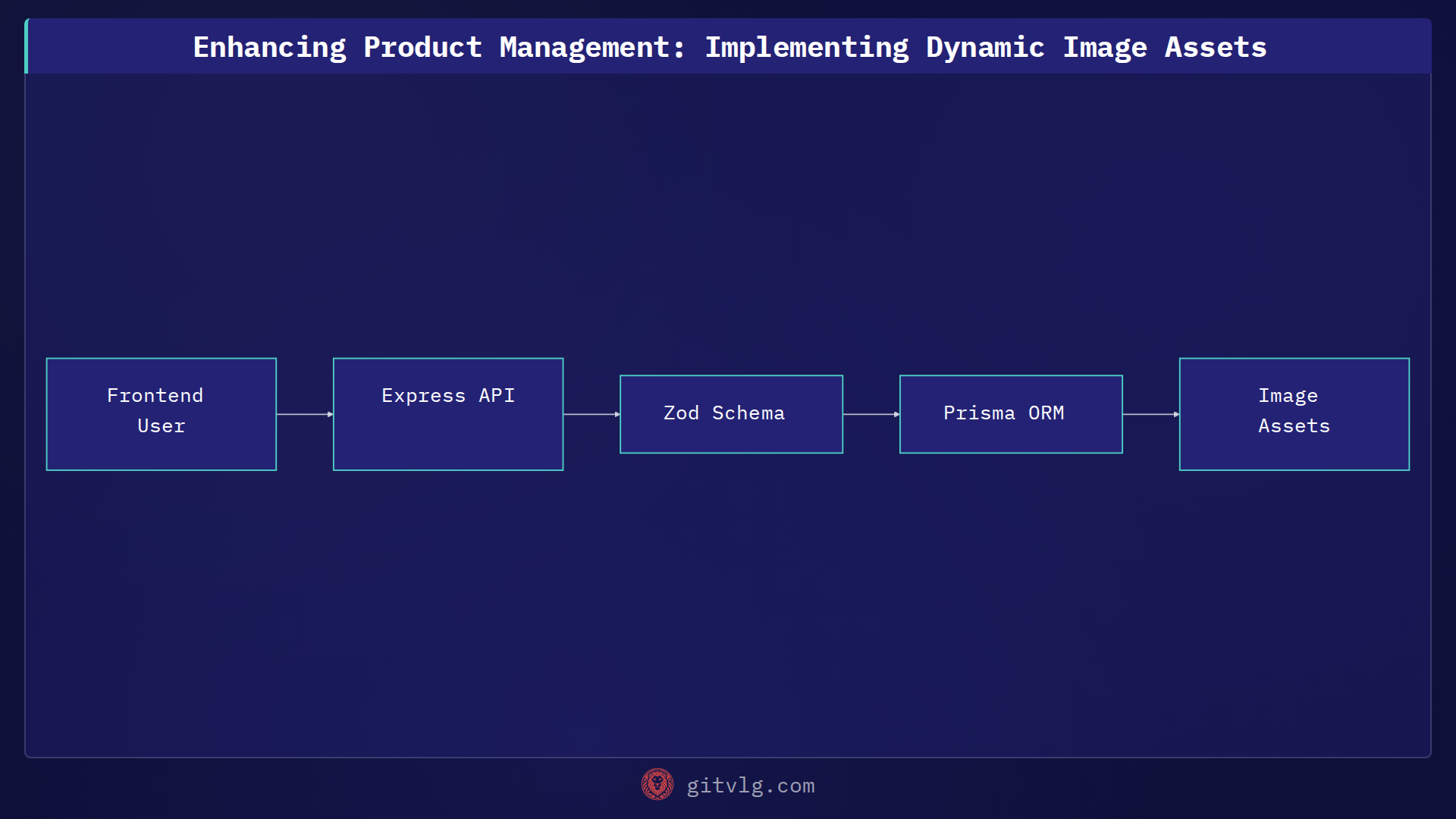The image size is (1456, 819).
Task: Click the Prisma ORM node
Action: [x=1011, y=414]
